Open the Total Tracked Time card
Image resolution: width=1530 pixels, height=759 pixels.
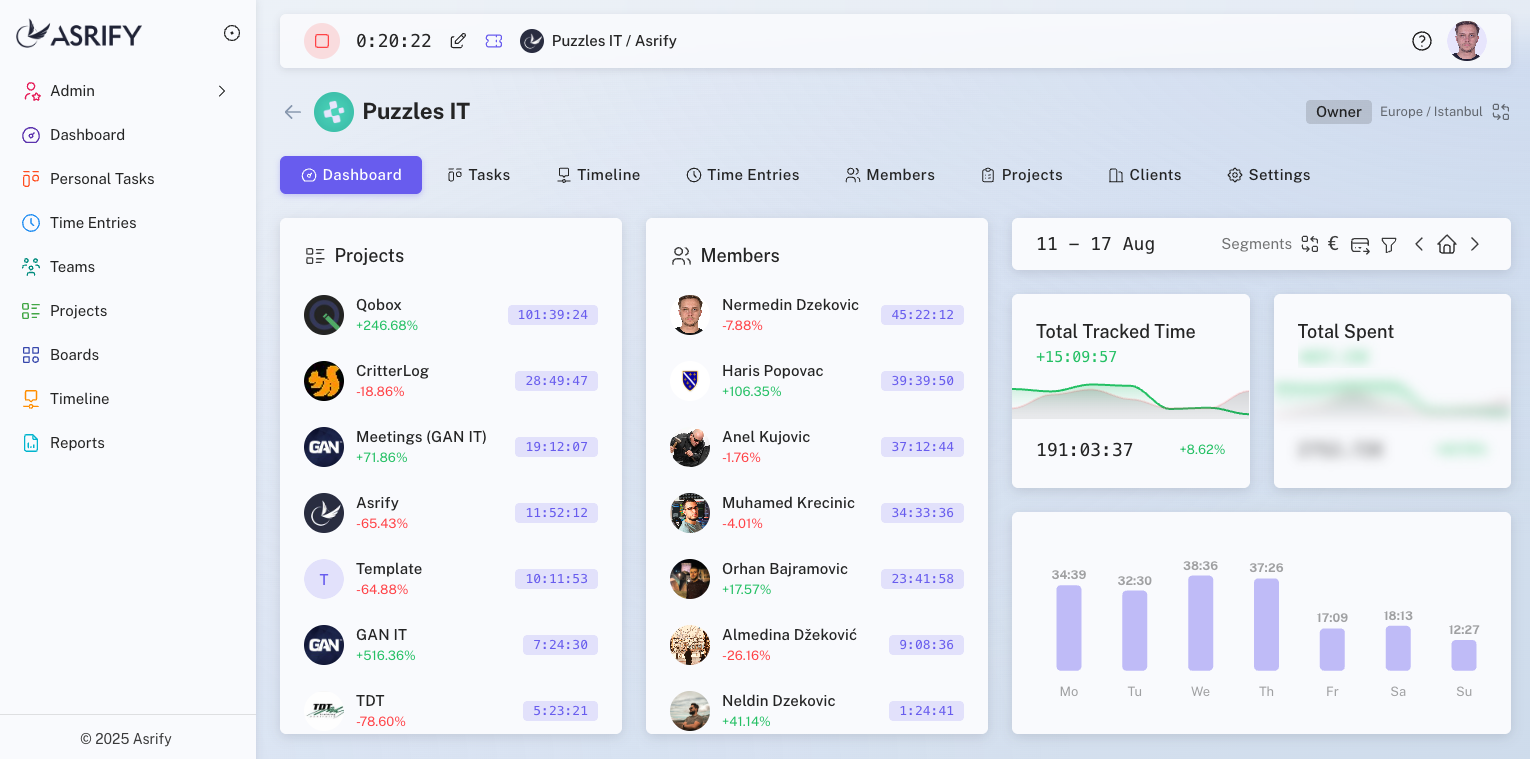tap(1131, 391)
